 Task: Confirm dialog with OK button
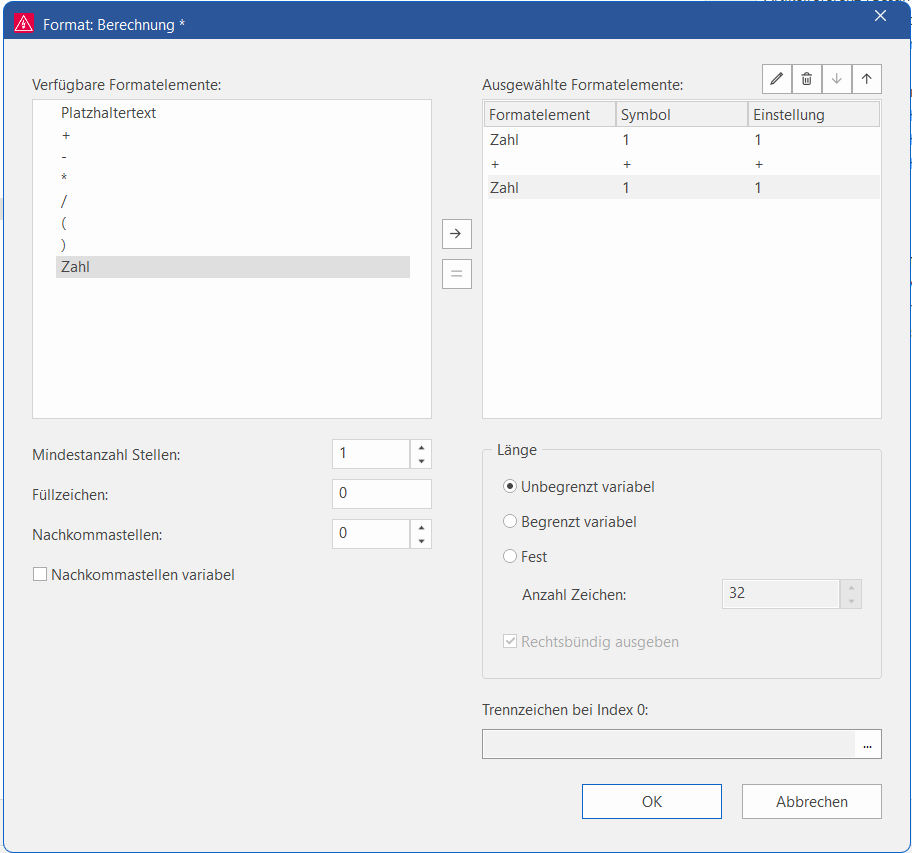click(652, 802)
